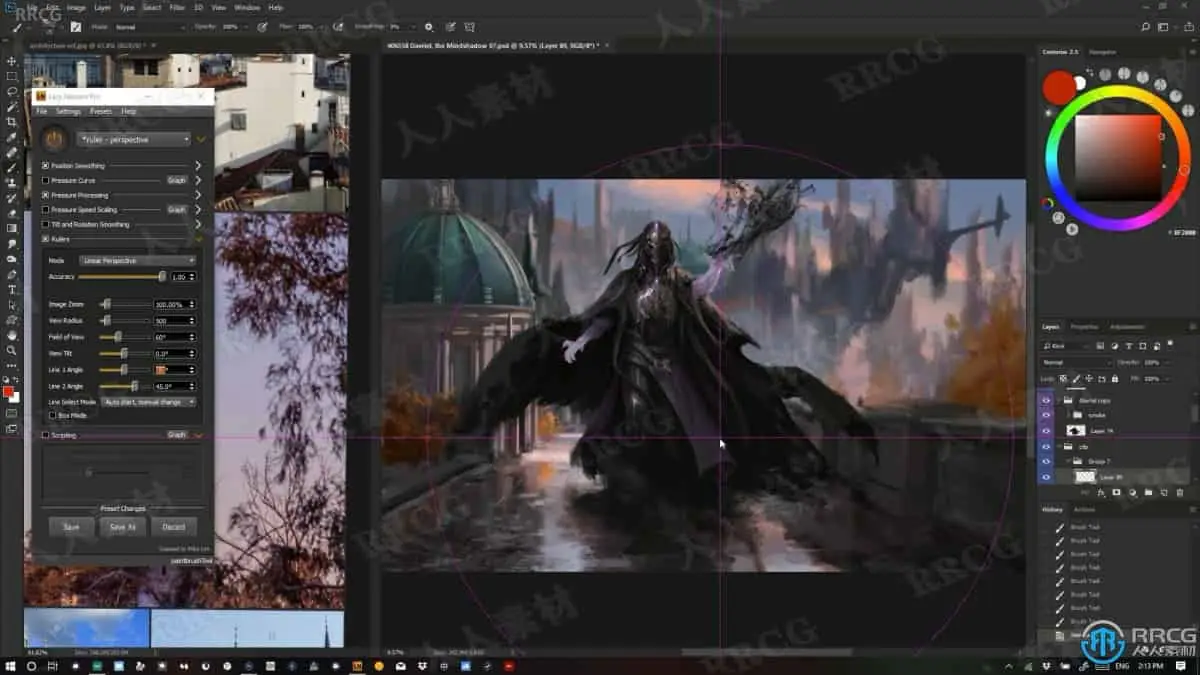Toggle airbrush build-up icon

click(x=336, y=27)
